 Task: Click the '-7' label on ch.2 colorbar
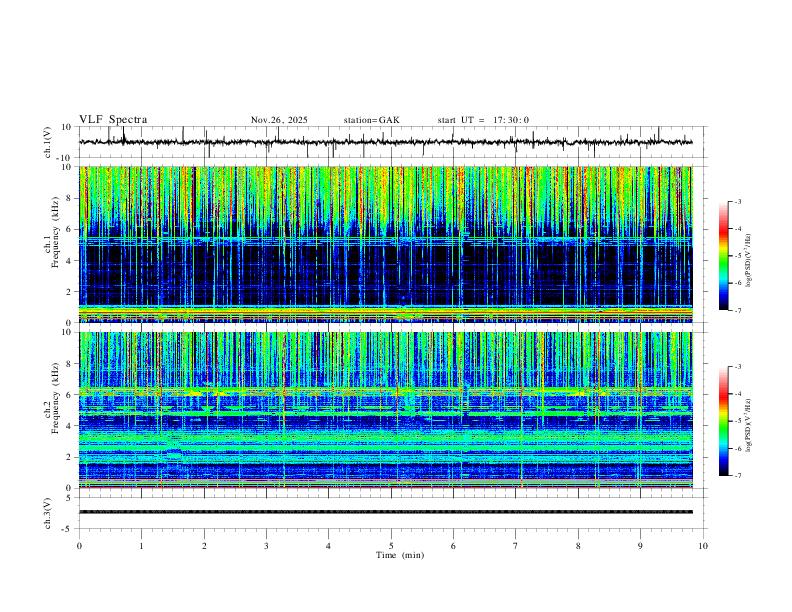(737, 475)
